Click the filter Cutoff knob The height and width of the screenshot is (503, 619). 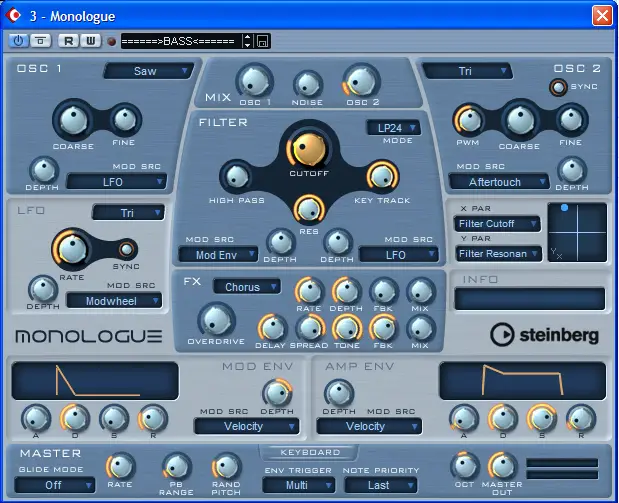click(309, 149)
